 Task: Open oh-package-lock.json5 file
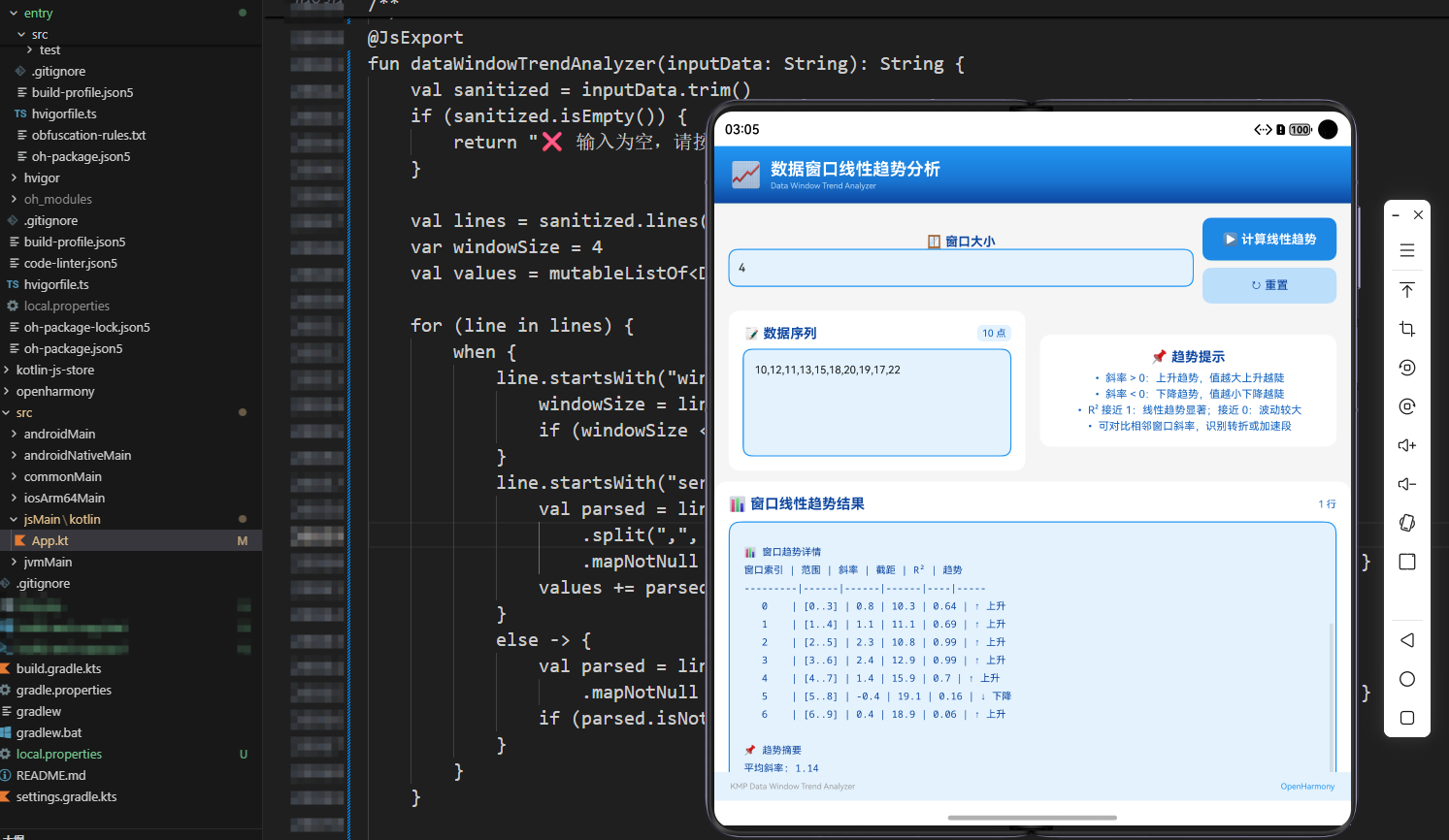coord(86,327)
